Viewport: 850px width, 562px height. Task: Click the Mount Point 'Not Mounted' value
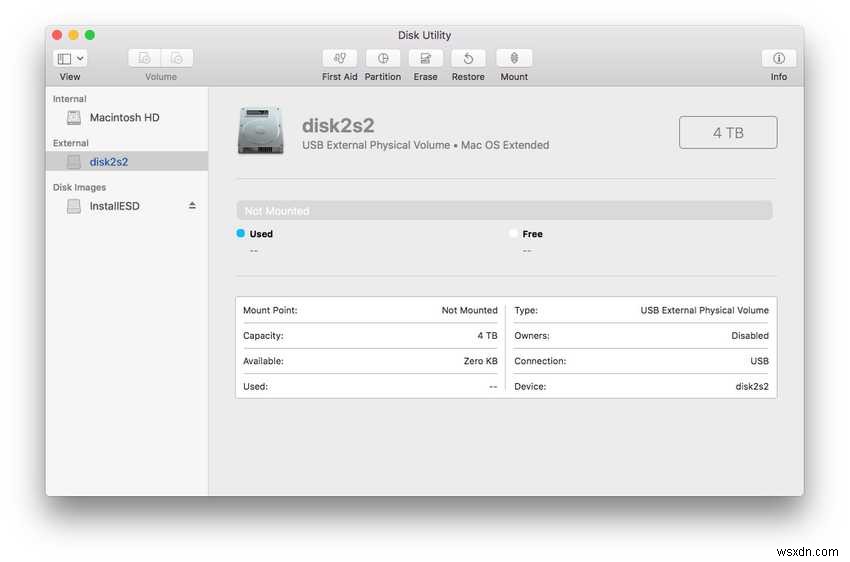click(469, 310)
